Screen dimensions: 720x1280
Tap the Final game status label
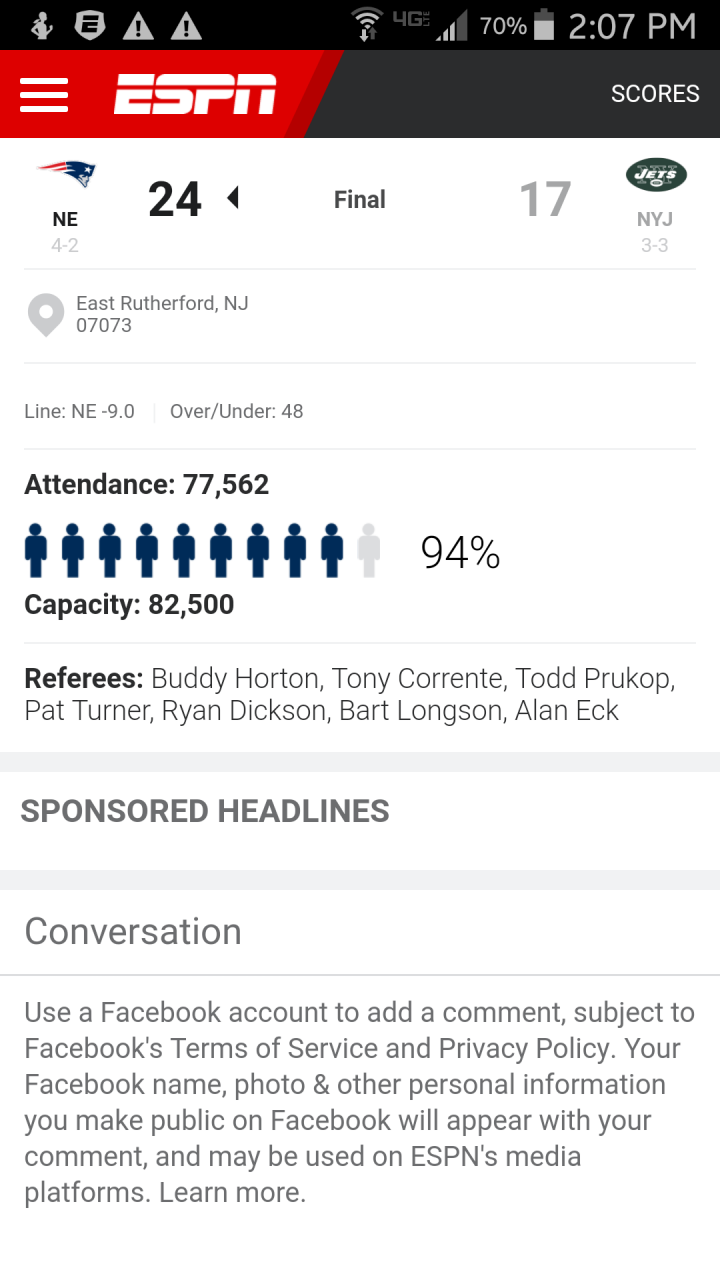pos(360,200)
